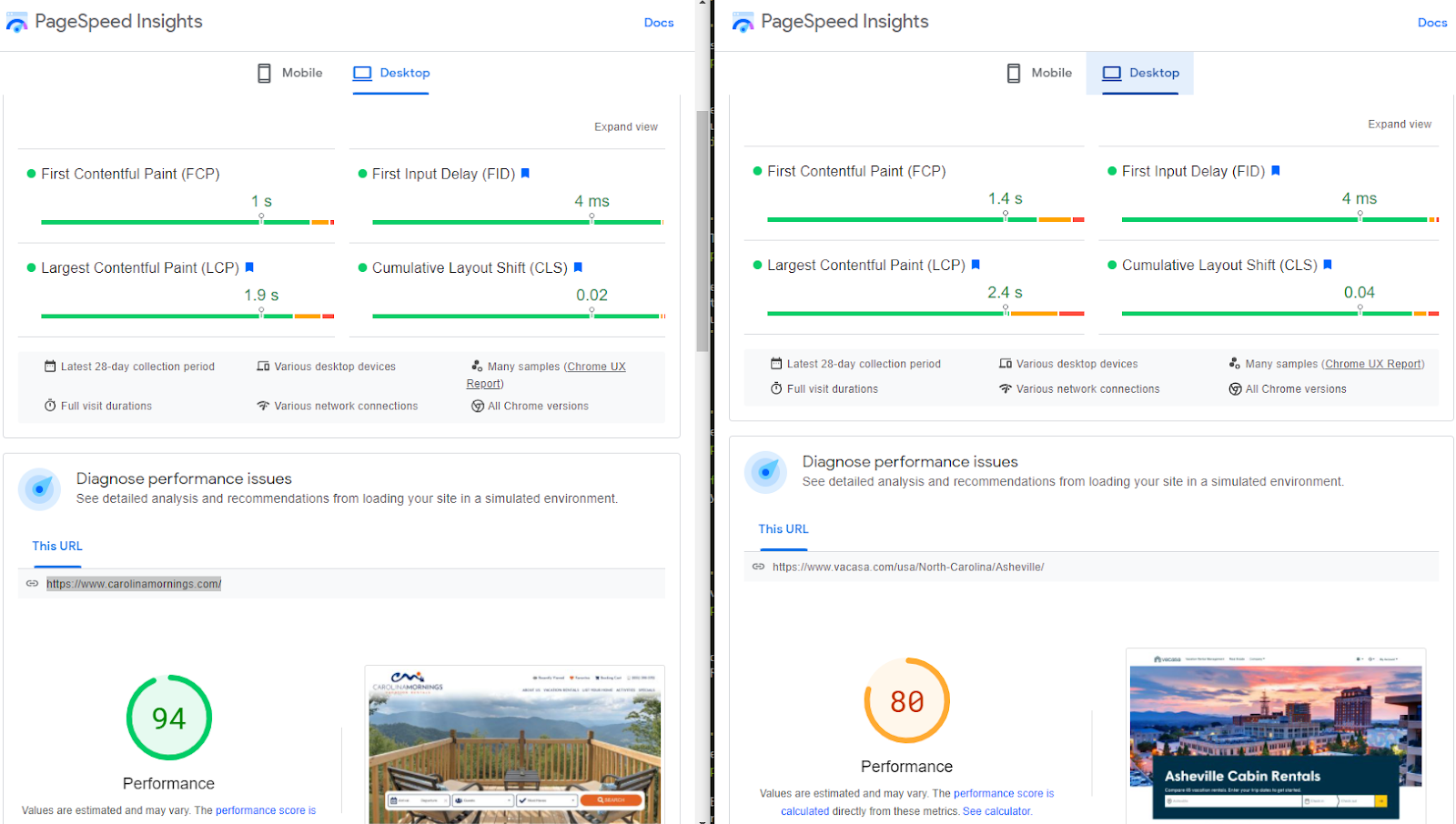
Task: Click Expand view in the right window
Action: [1400, 125]
